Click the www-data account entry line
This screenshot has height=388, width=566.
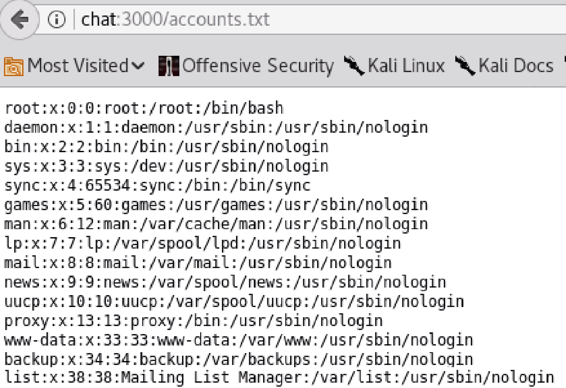[x=239, y=340]
